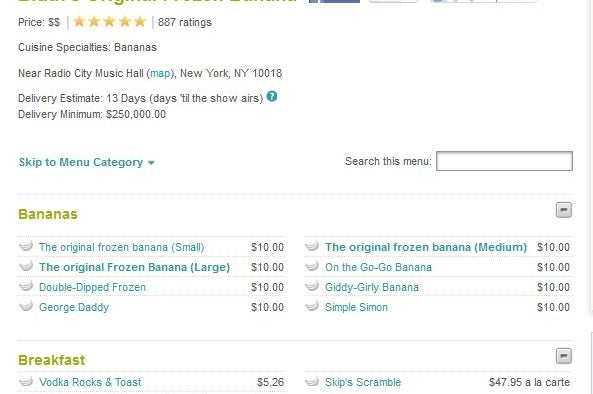Click banana icon beside Double-Dipped Frozen
Screen dimensions: 593x394
[26, 286]
